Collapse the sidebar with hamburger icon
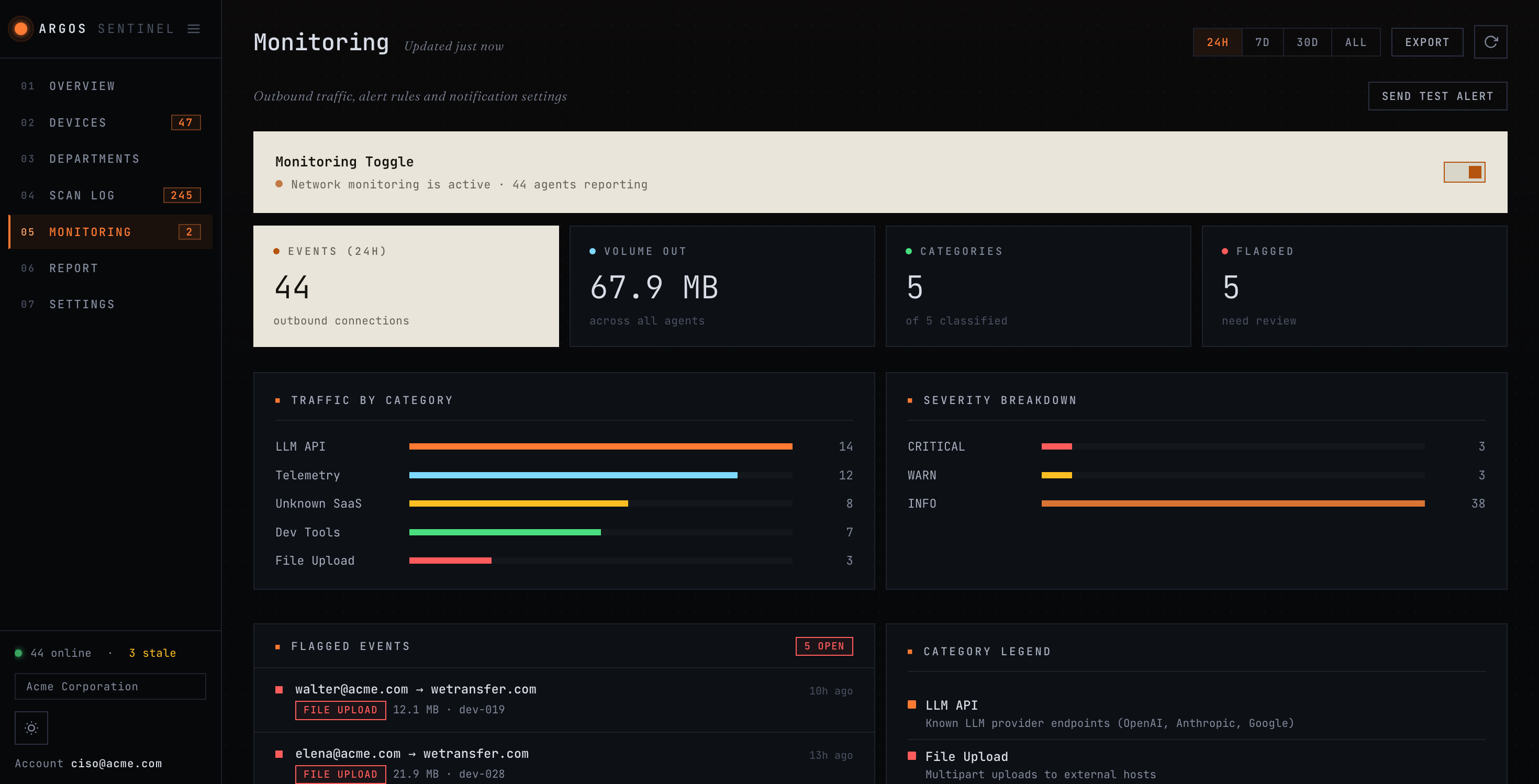Screen dimensions: 1539x784 pos(194,29)
